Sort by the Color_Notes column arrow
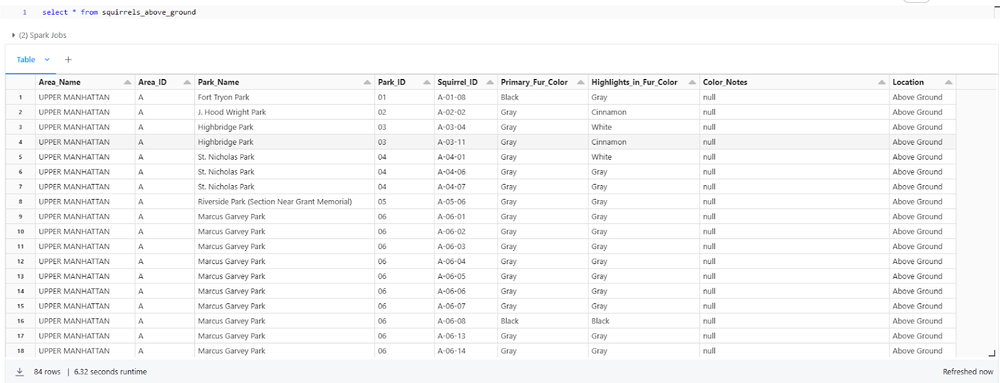The image size is (1000, 383). 881,82
